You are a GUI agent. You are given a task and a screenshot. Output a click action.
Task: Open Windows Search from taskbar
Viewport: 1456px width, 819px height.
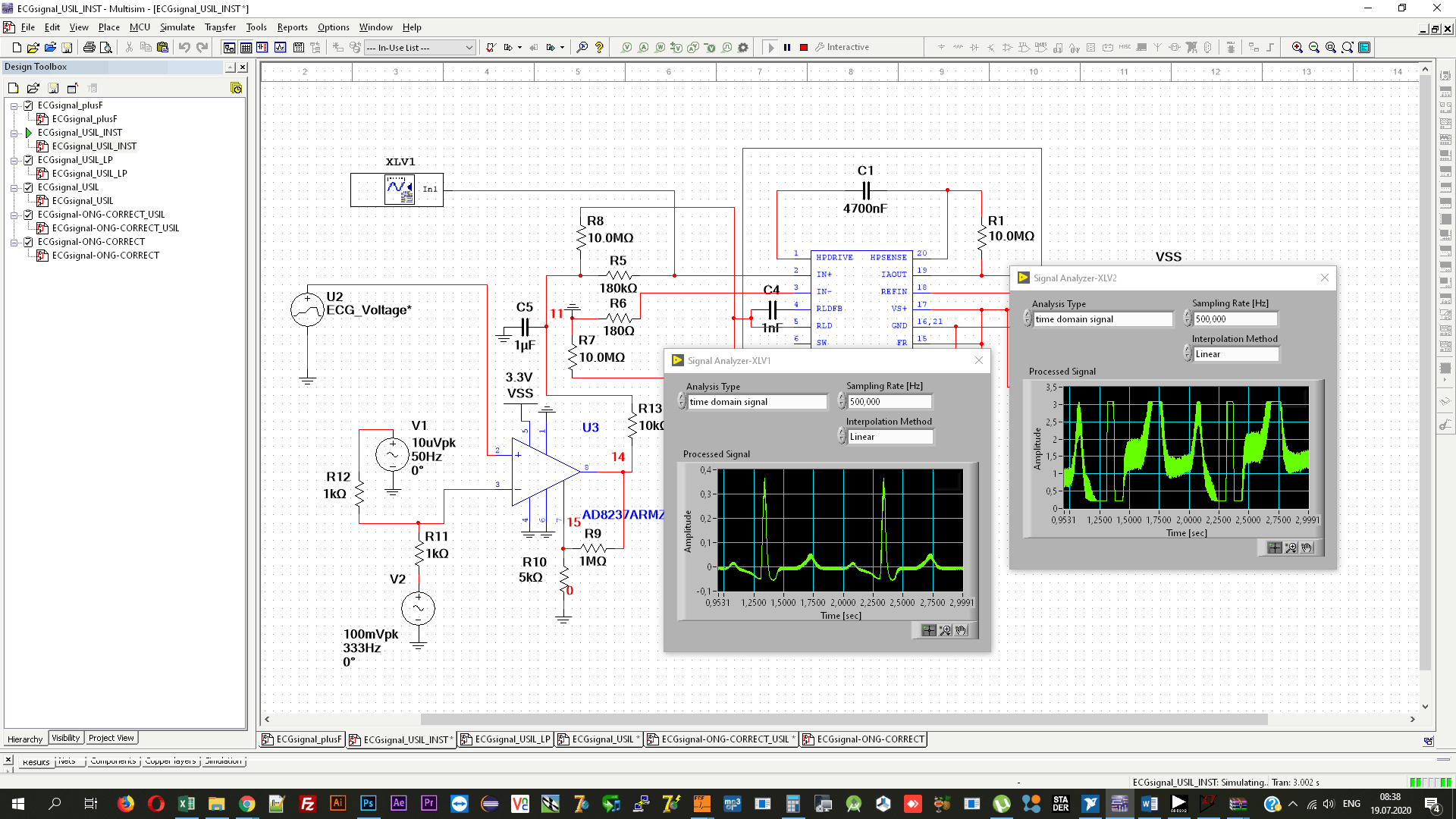pyautogui.click(x=55, y=804)
